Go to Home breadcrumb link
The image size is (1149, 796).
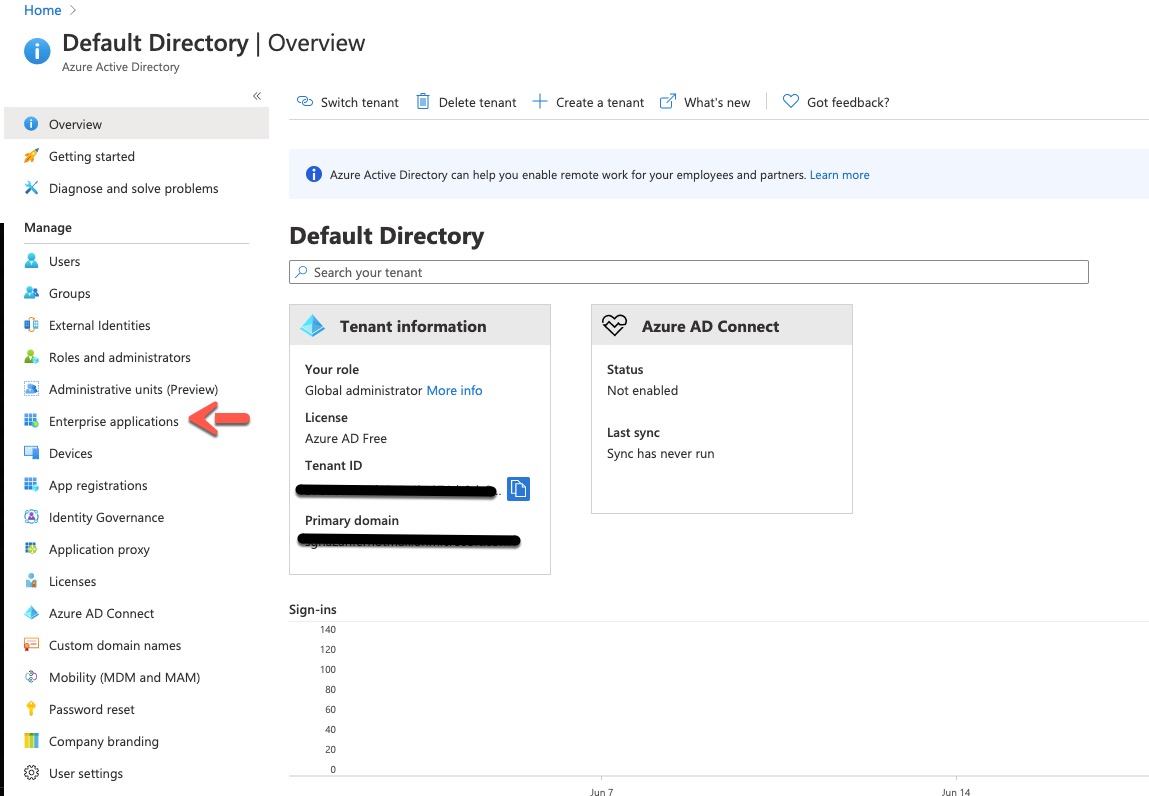42,10
